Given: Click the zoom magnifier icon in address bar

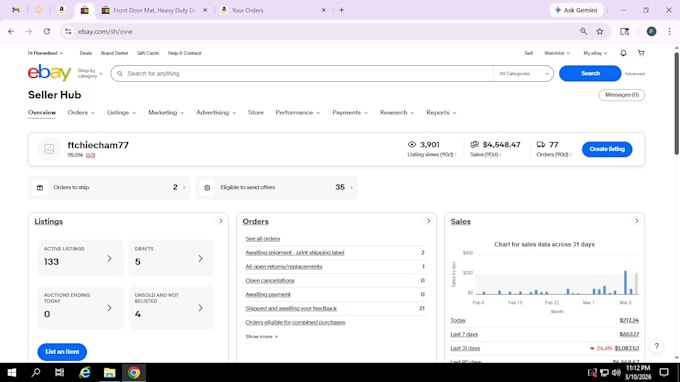Looking at the screenshot, I should pos(583,31).
